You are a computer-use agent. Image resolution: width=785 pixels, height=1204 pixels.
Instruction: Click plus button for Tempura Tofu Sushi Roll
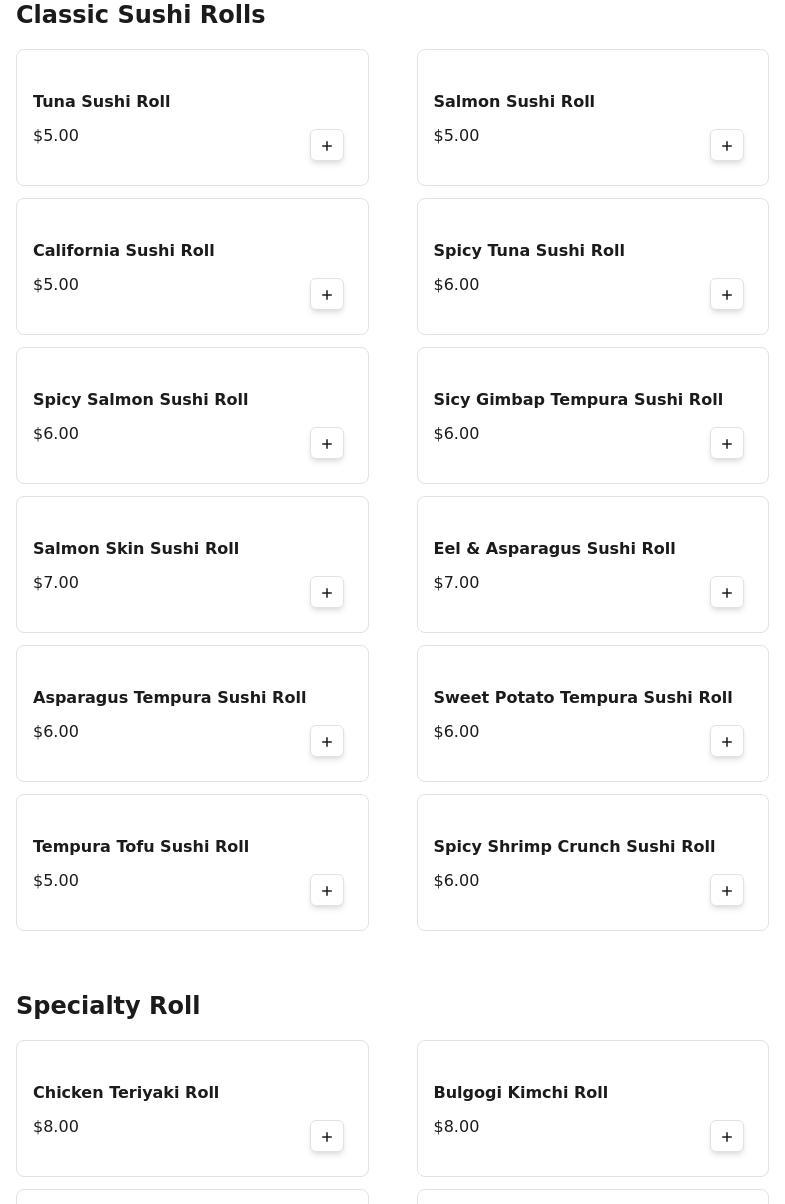[327, 891]
